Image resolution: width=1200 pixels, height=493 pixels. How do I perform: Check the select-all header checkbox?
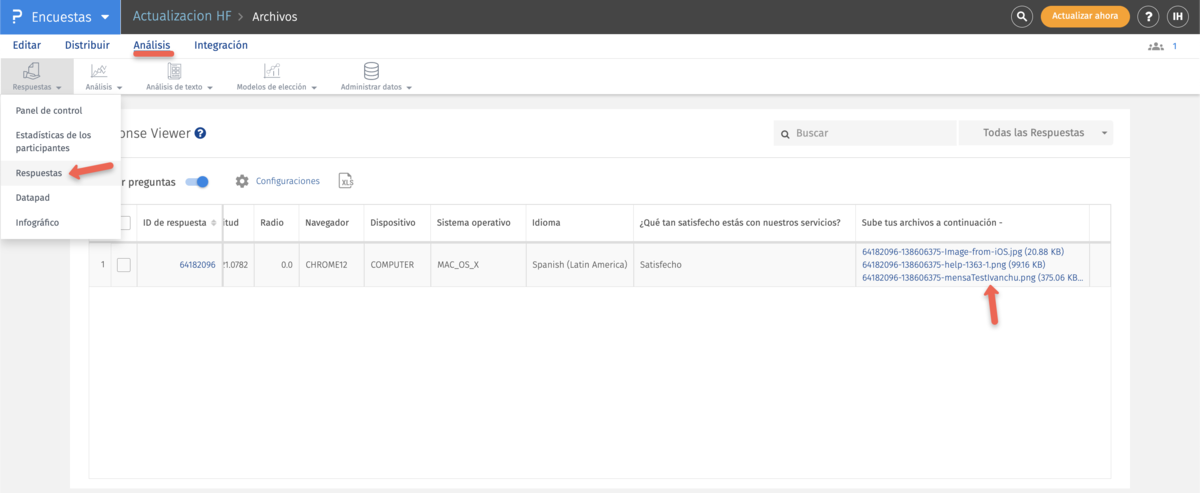click(x=124, y=223)
